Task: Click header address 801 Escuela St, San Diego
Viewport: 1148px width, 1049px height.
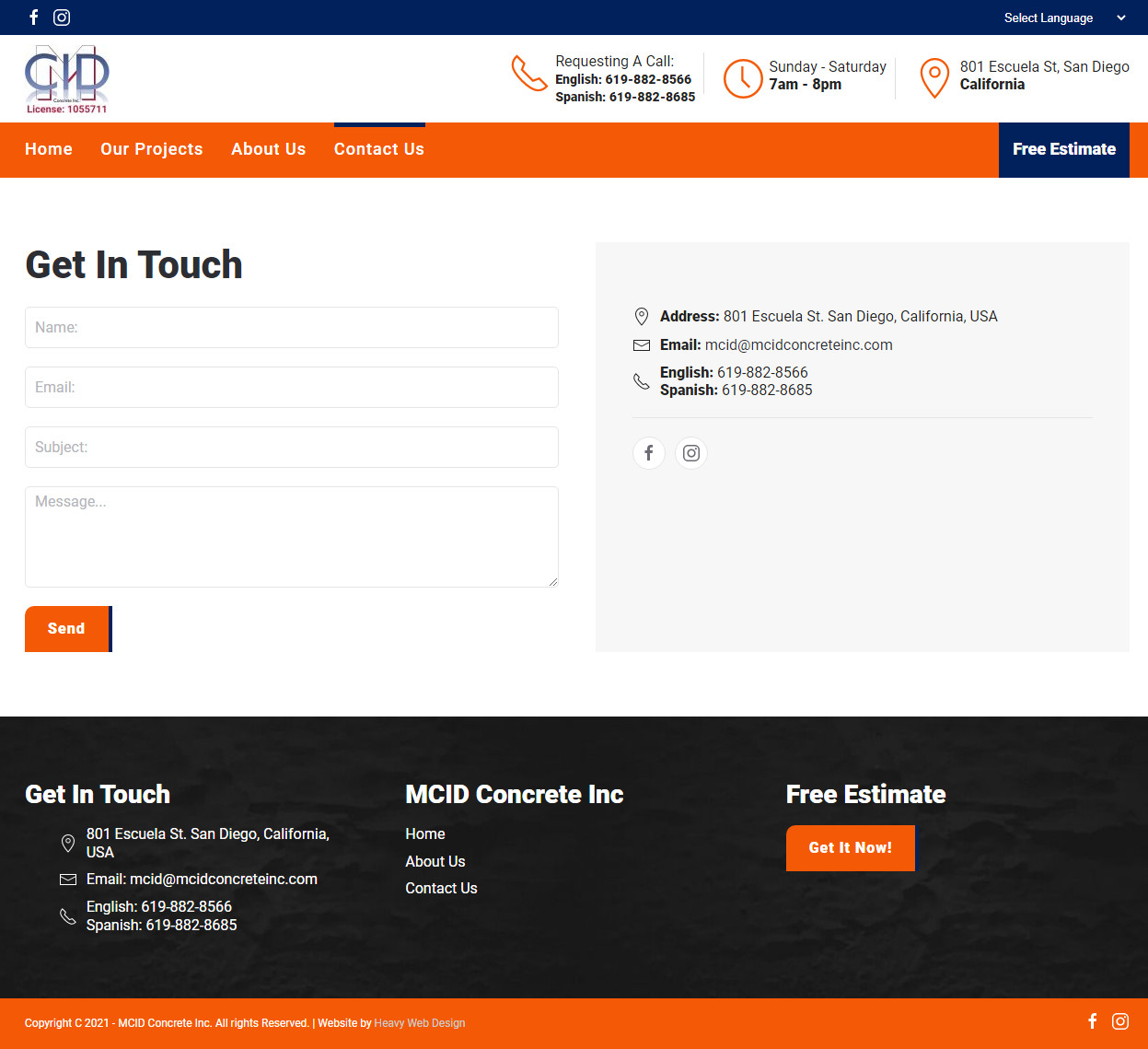Action: click(x=1045, y=66)
